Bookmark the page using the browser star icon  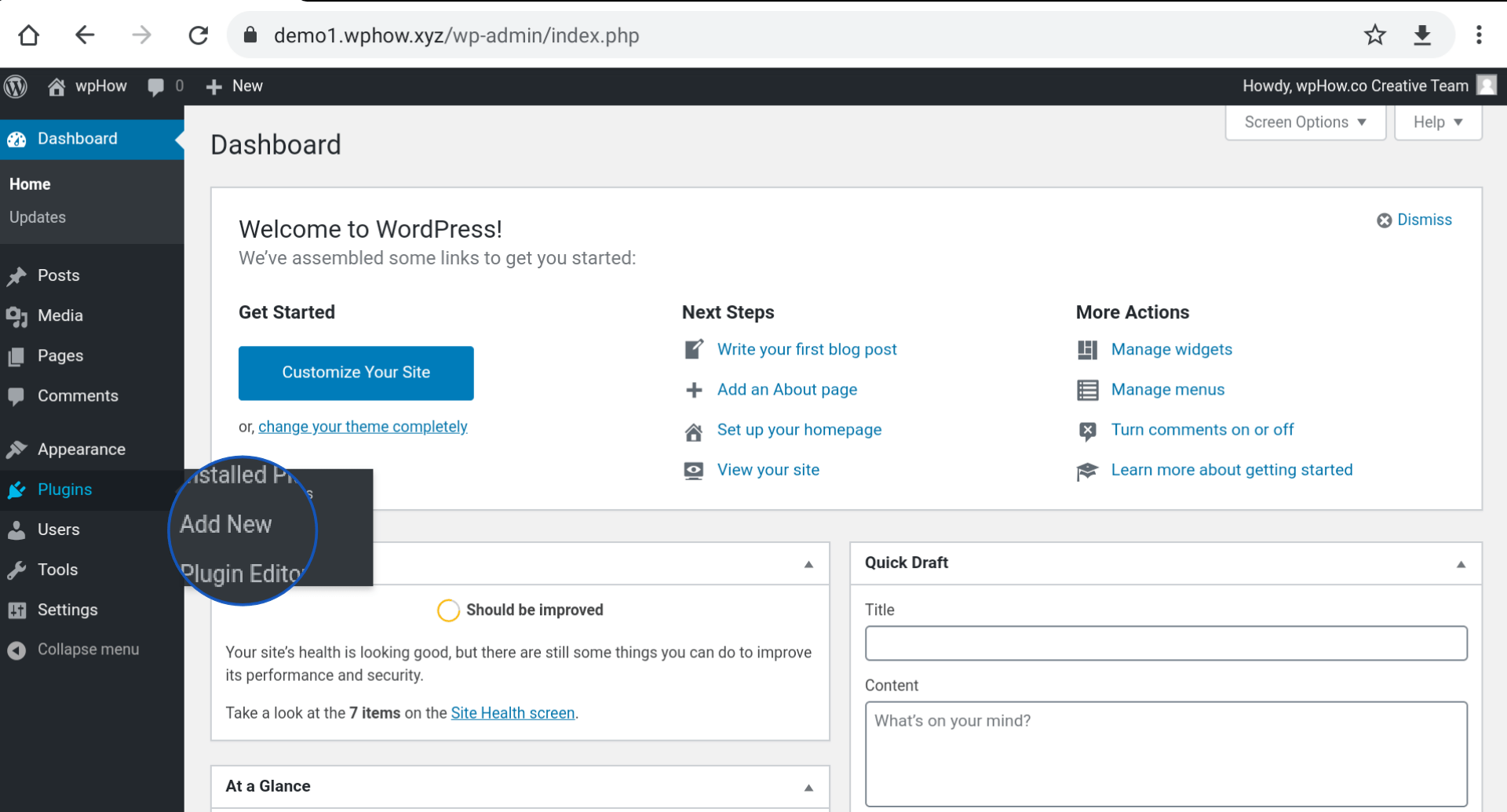tap(1376, 35)
